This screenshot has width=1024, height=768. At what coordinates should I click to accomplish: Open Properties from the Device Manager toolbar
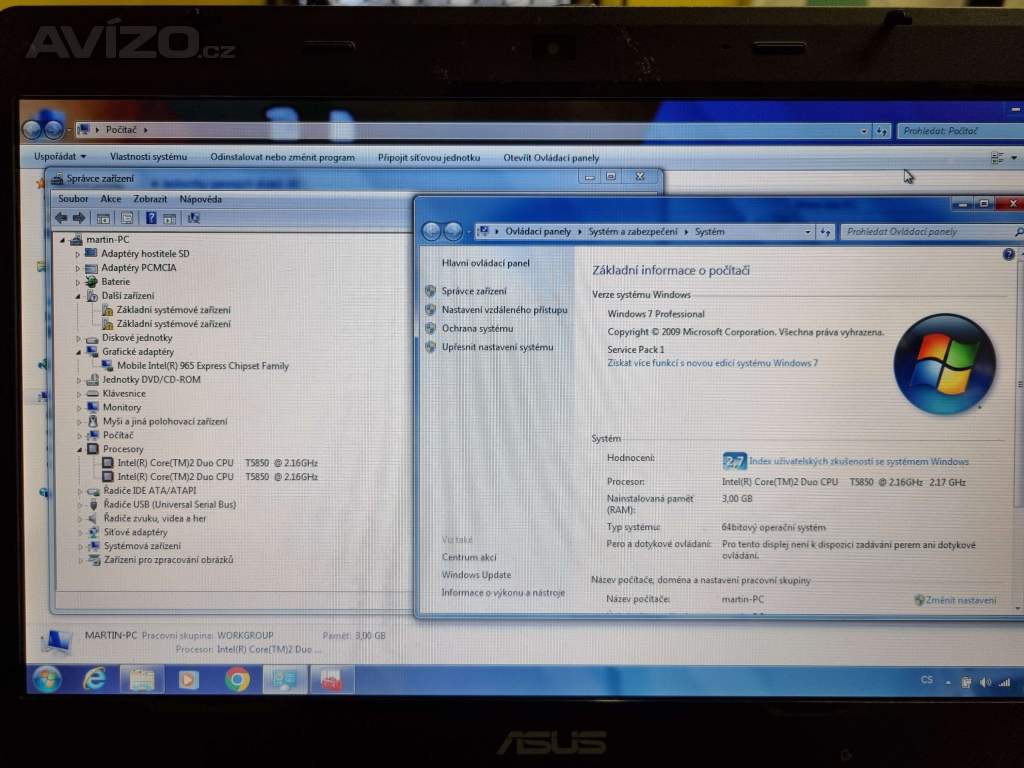(x=127, y=219)
